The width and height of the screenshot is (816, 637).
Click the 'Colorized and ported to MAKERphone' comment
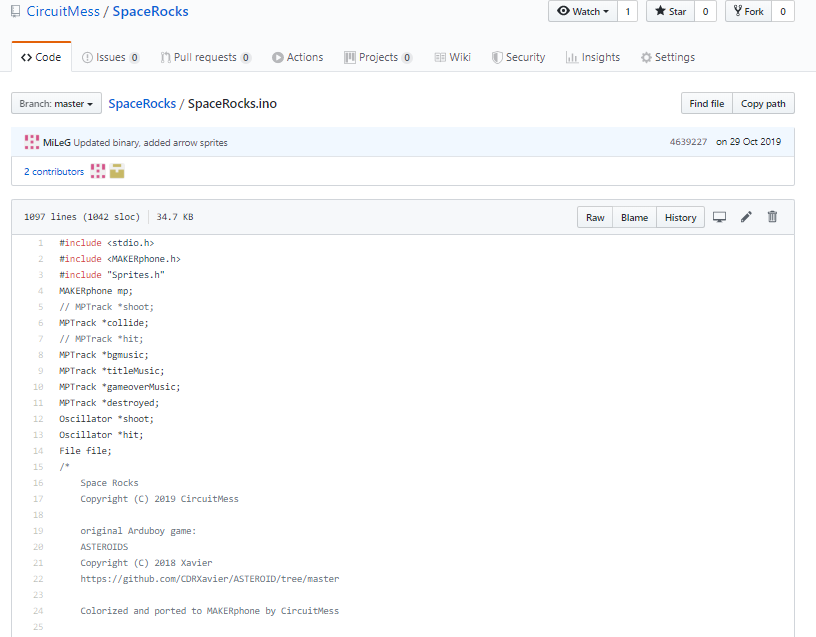click(210, 611)
